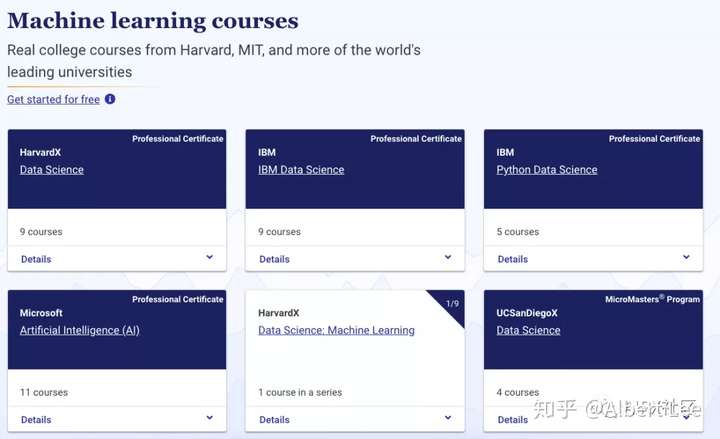Click the '9 courses' text on IBM card
This screenshot has height=439, width=720.
click(279, 232)
